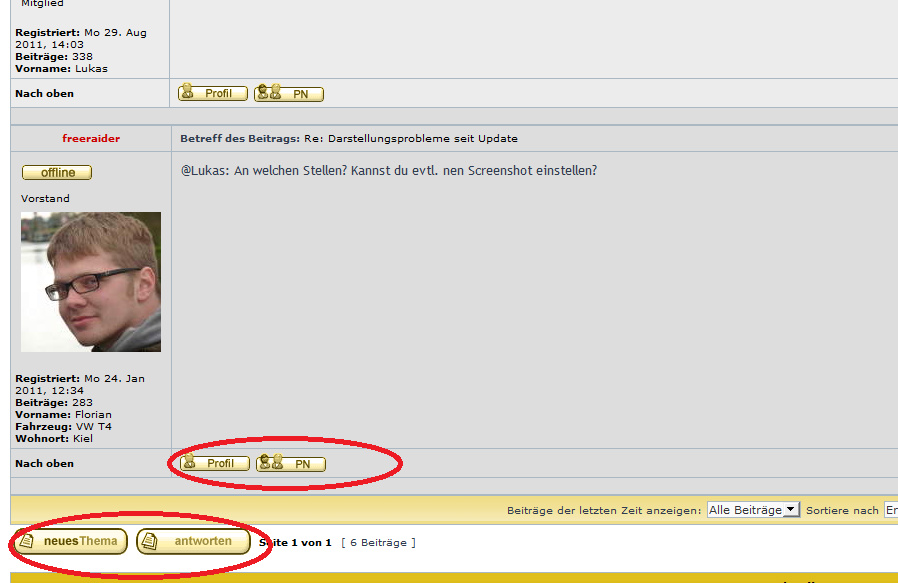Reply to thread using antworten button

point(193,542)
